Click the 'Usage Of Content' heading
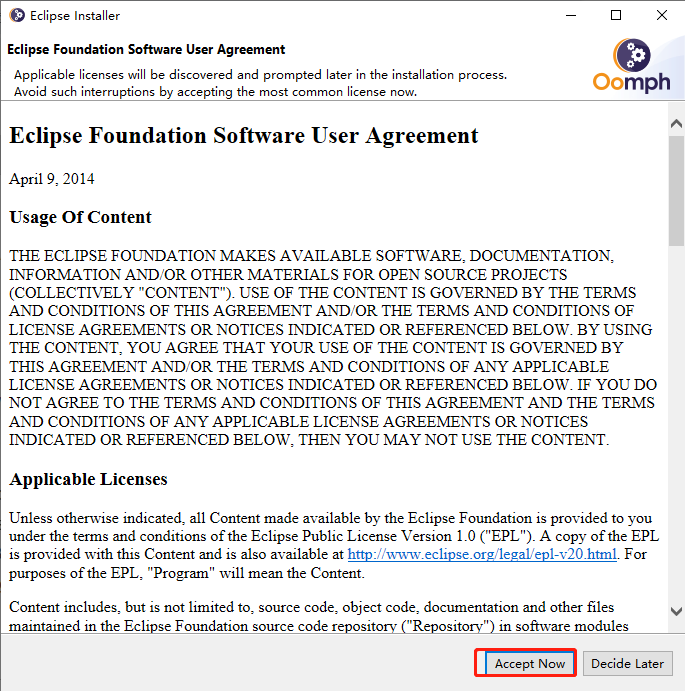685x691 pixels. [x=80, y=217]
